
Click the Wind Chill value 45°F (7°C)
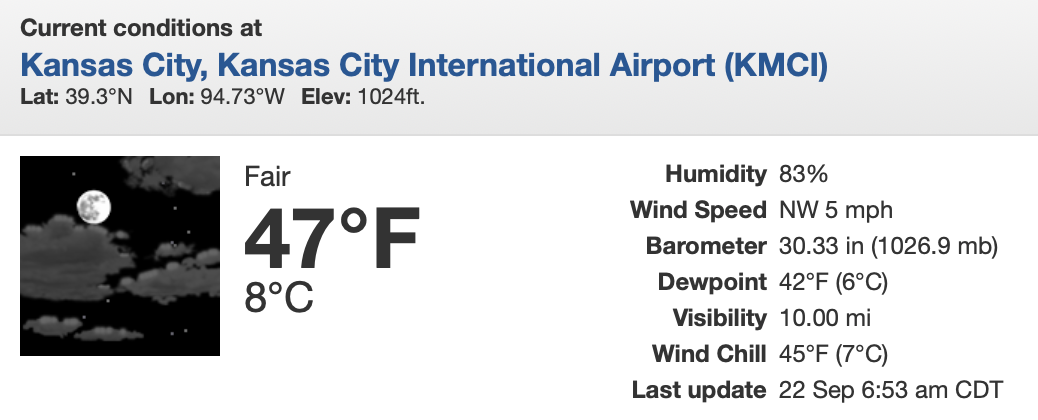pyautogui.click(x=833, y=354)
